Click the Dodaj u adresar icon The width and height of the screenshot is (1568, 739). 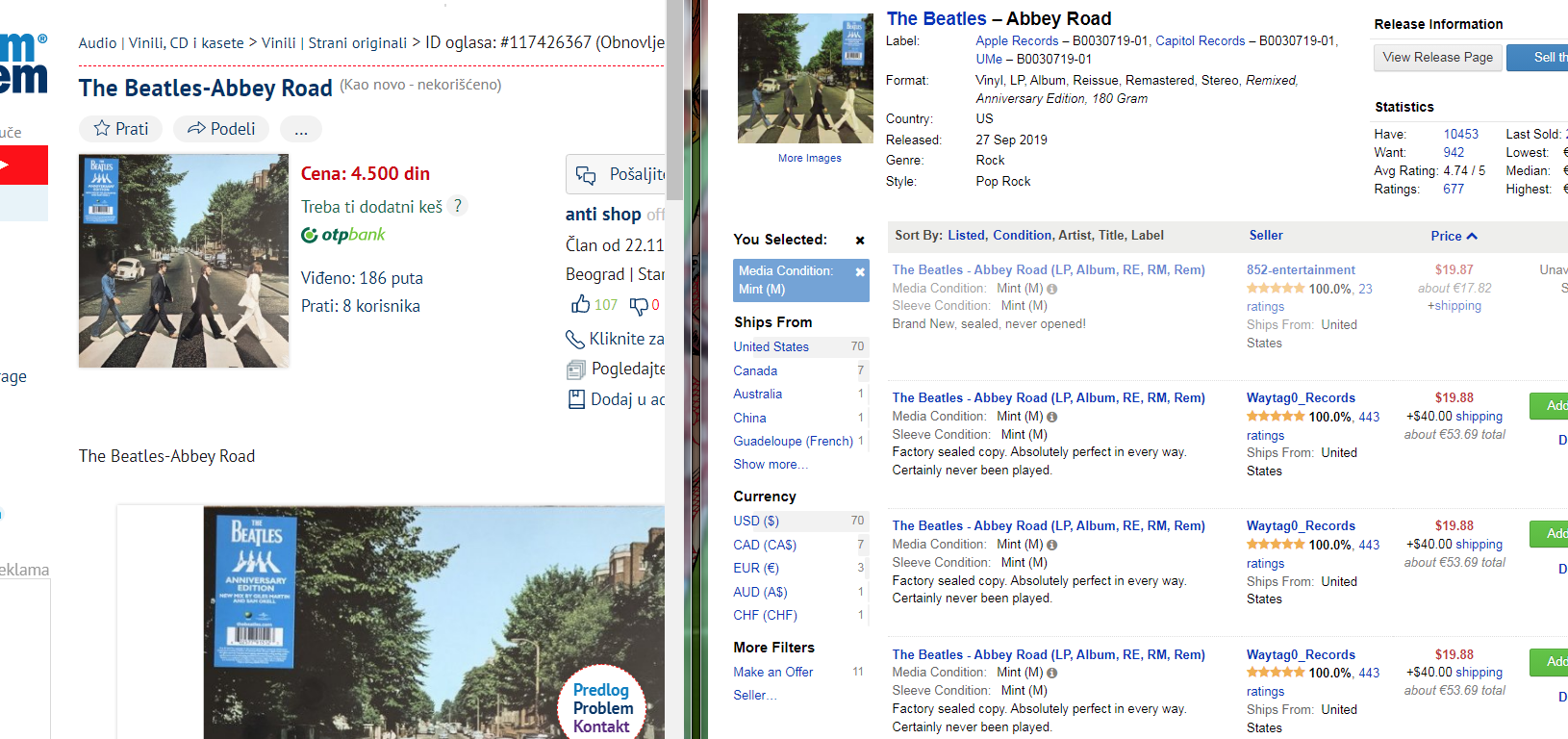click(576, 399)
